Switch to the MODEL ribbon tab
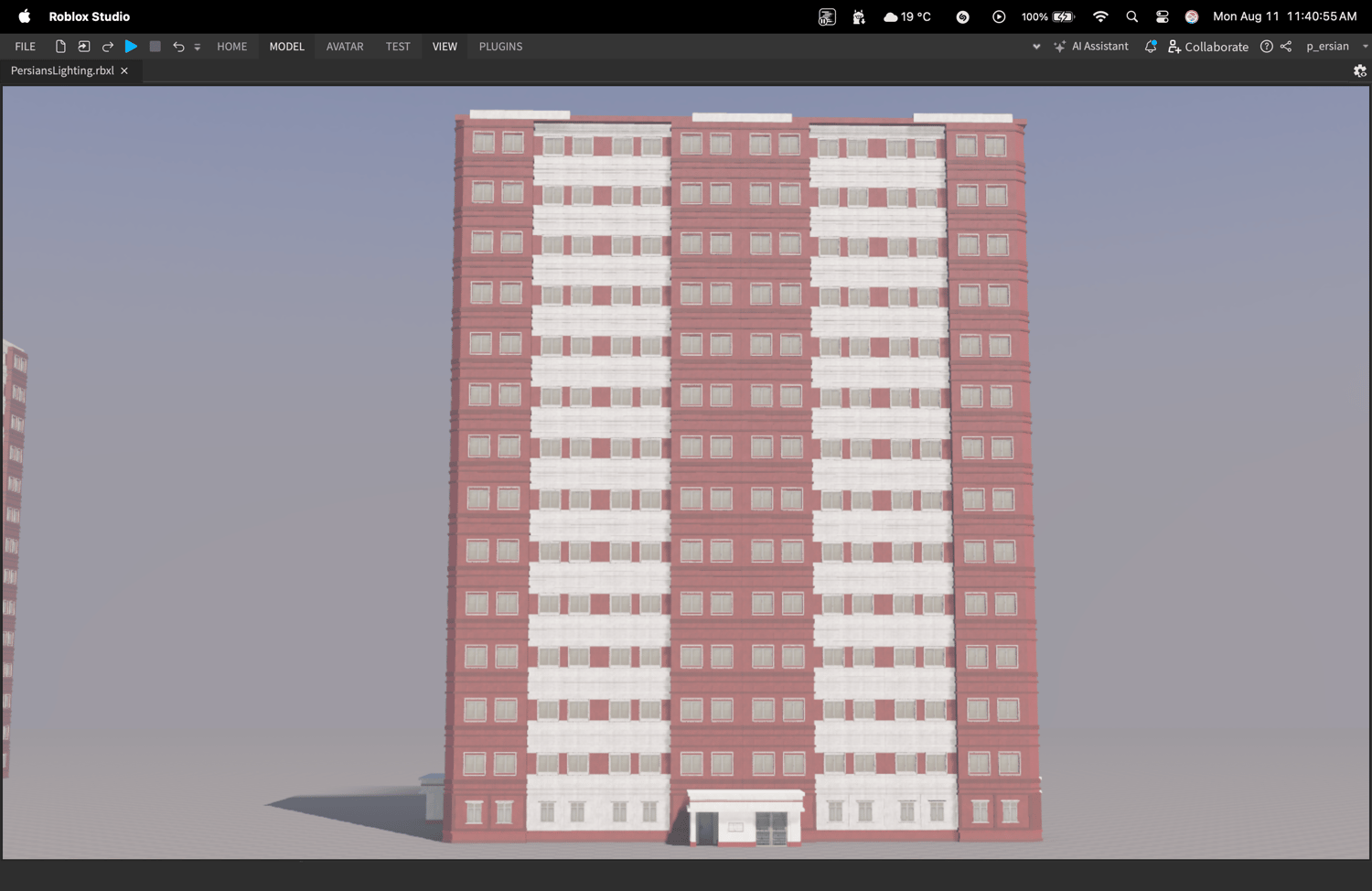Screen dimensions: 1372x891 286,47
